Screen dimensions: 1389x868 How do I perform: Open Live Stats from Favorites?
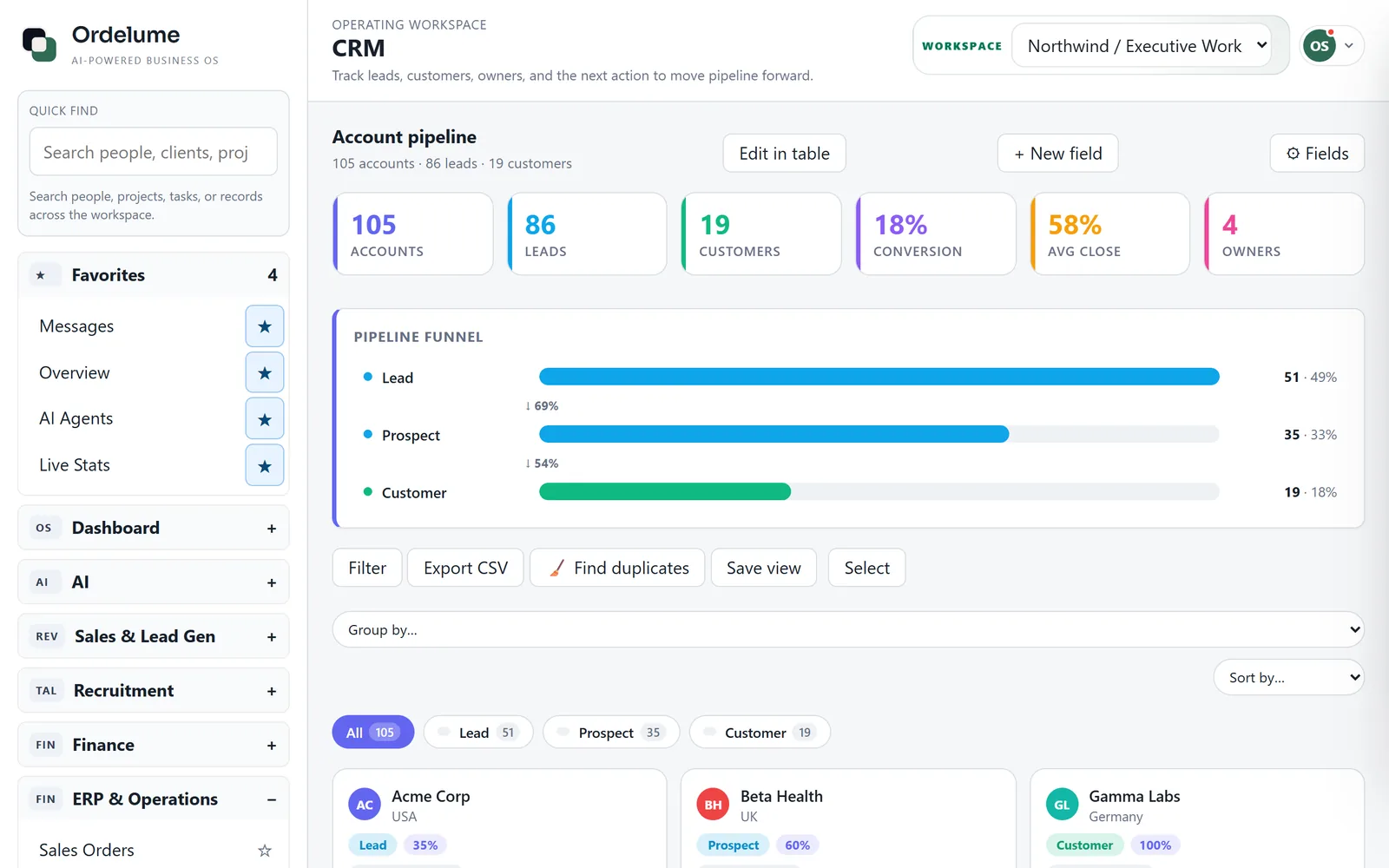tap(75, 465)
